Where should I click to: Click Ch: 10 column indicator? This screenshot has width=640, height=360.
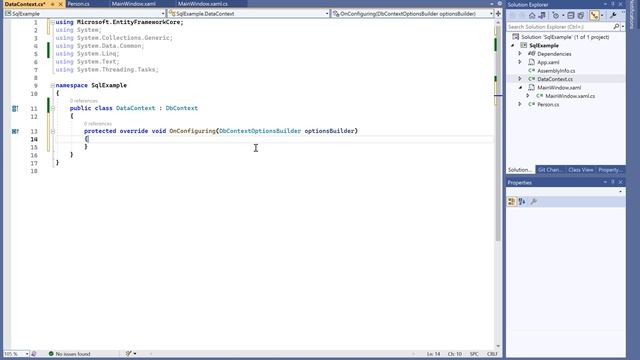coord(455,354)
